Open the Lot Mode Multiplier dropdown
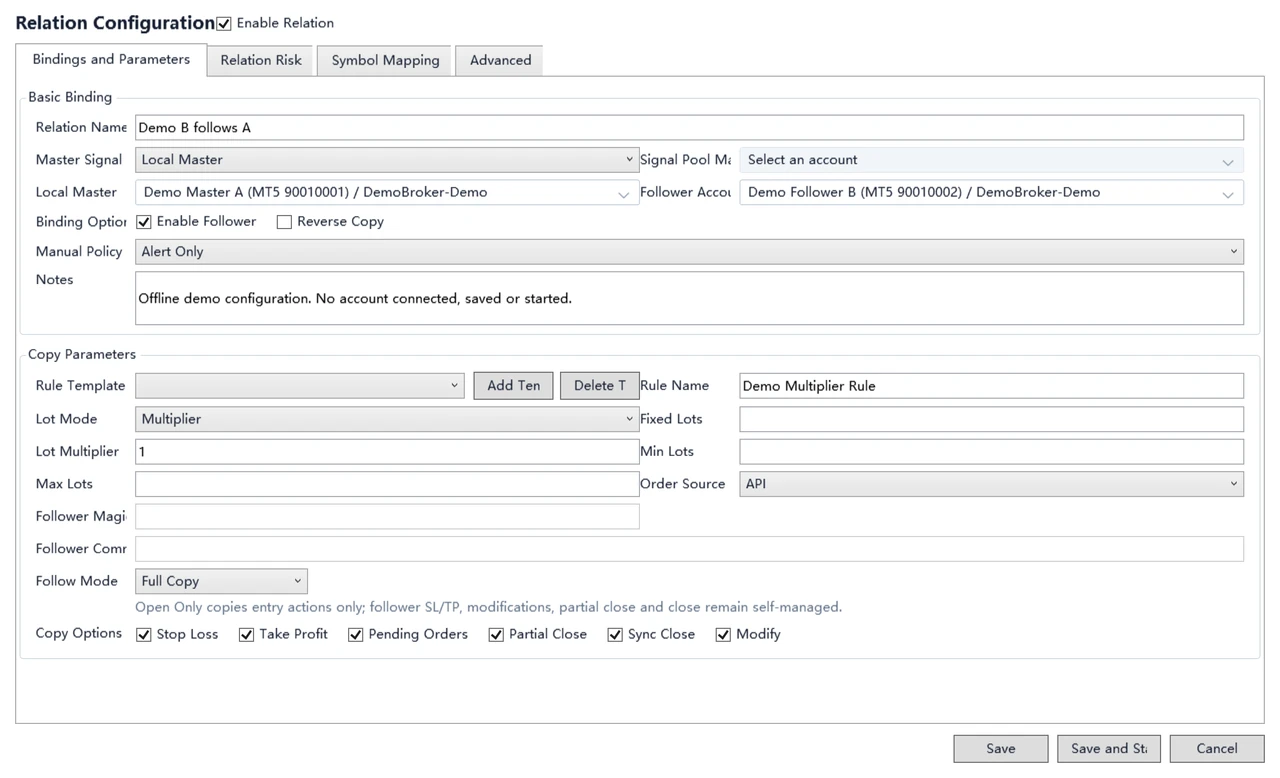The height and width of the screenshot is (778, 1280). pos(387,419)
